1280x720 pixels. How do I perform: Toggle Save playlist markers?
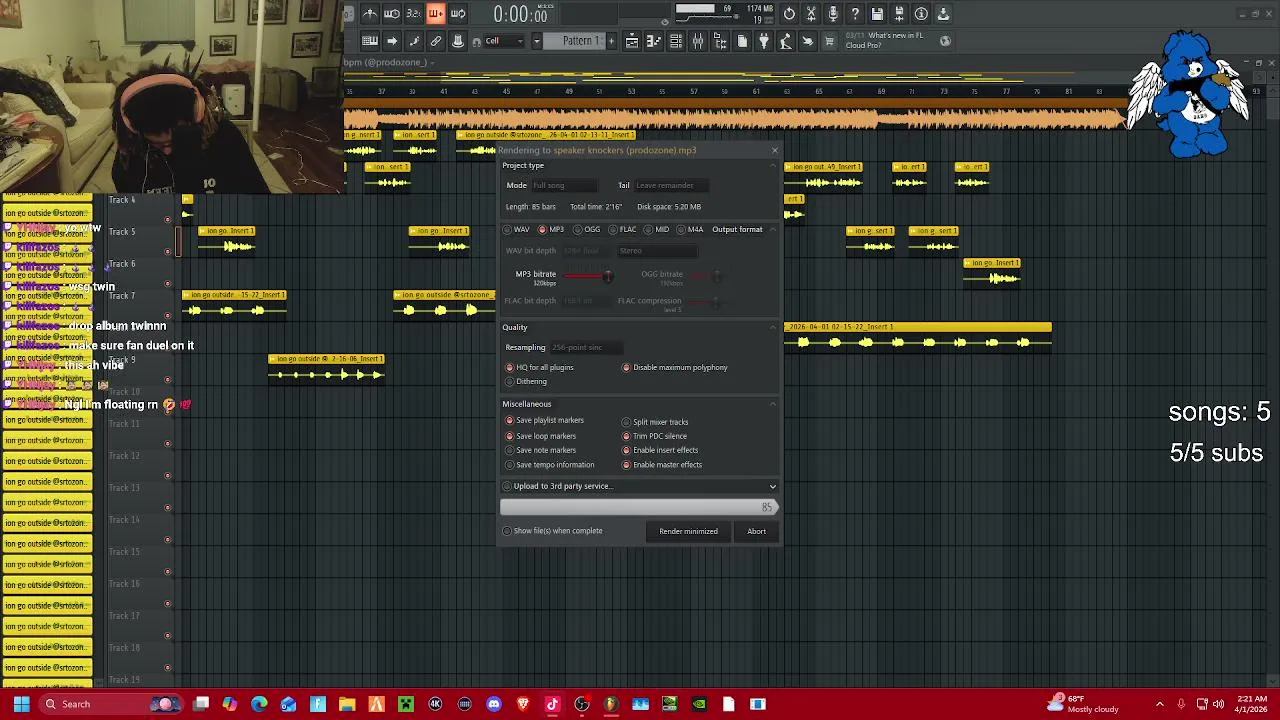pyautogui.click(x=545, y=420)
